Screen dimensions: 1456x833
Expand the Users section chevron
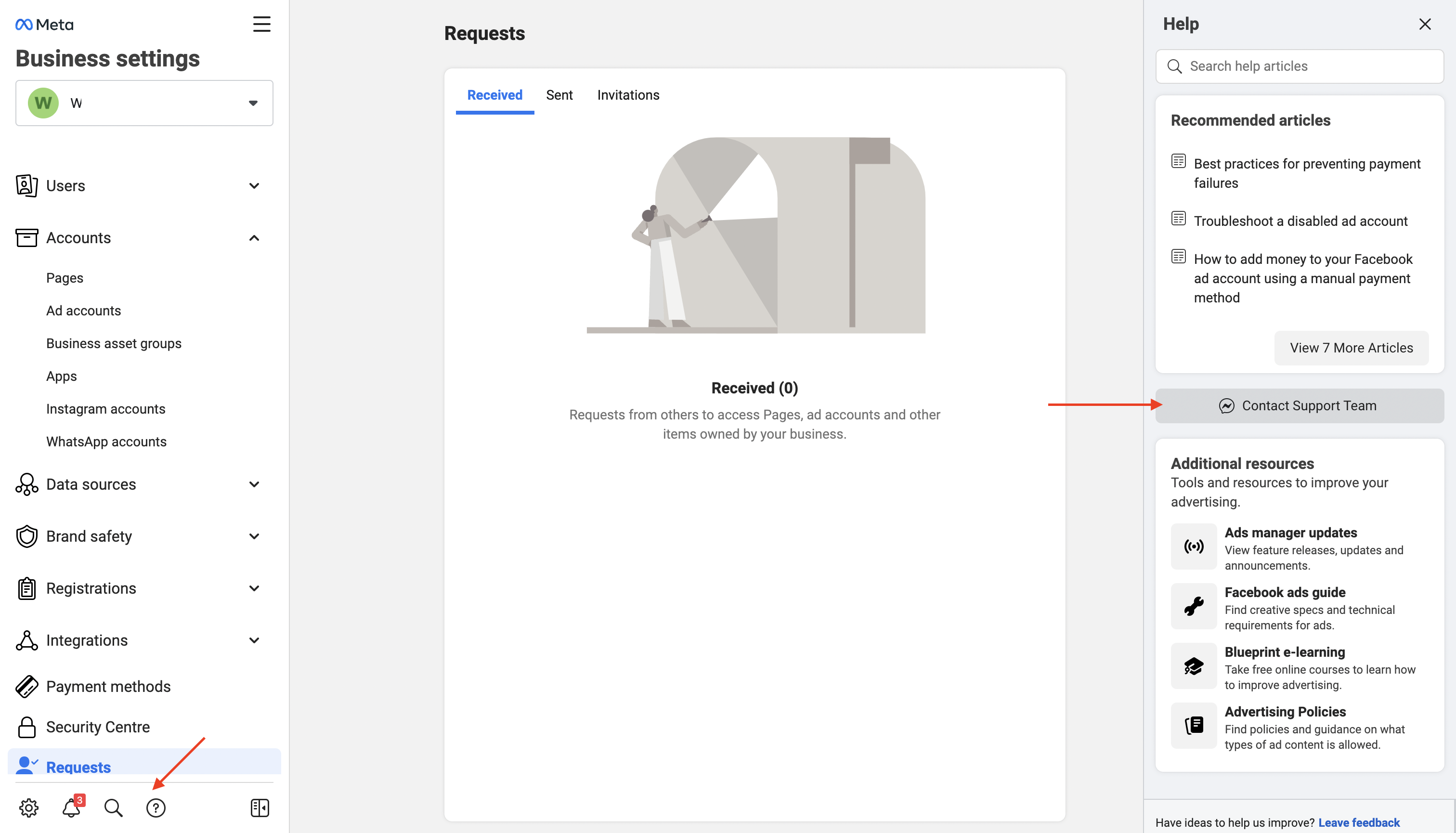(255, 186)
